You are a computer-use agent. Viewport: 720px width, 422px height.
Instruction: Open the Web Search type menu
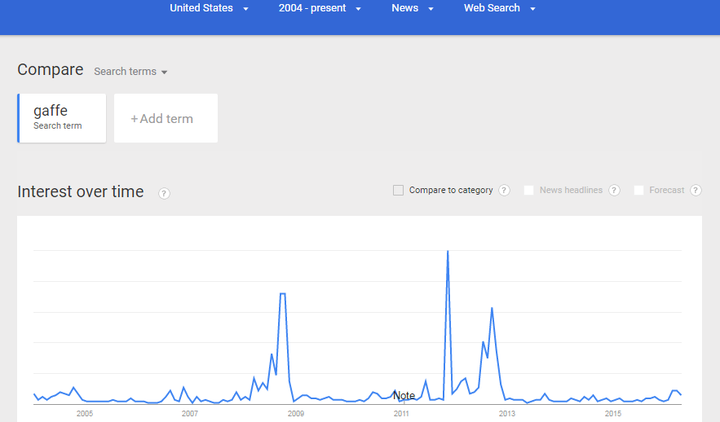click(499, 8)
